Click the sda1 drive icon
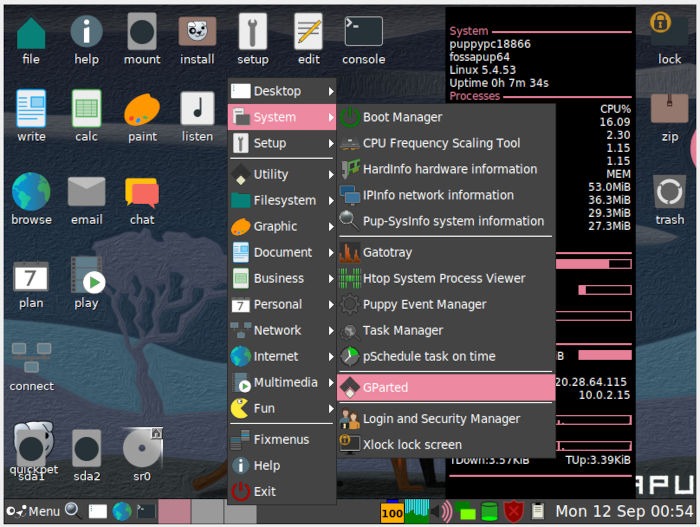The image size is (700, 527). (x=31, y=447)
